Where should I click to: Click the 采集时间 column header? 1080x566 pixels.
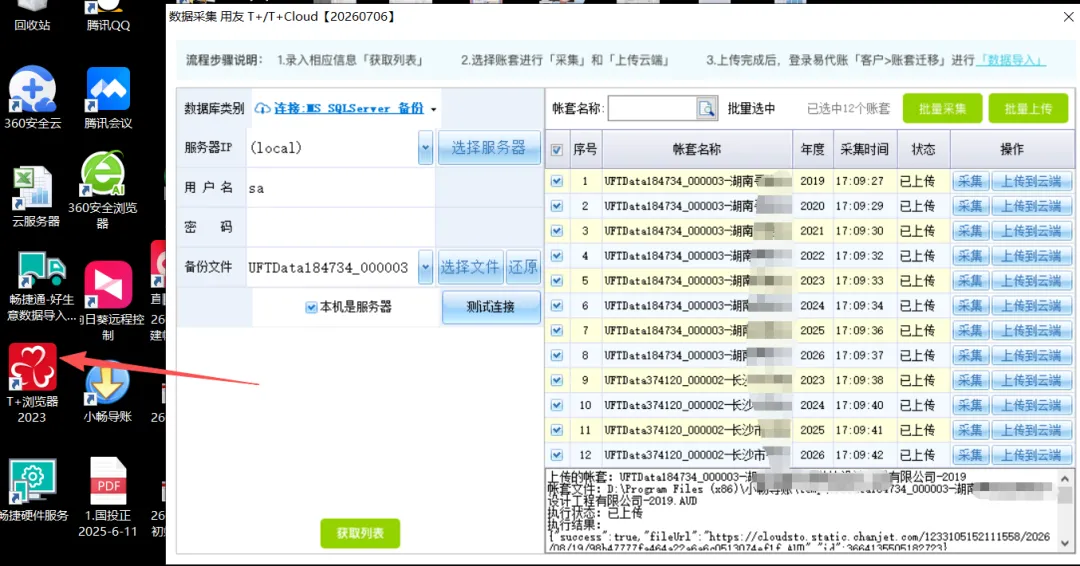point(864,149)
